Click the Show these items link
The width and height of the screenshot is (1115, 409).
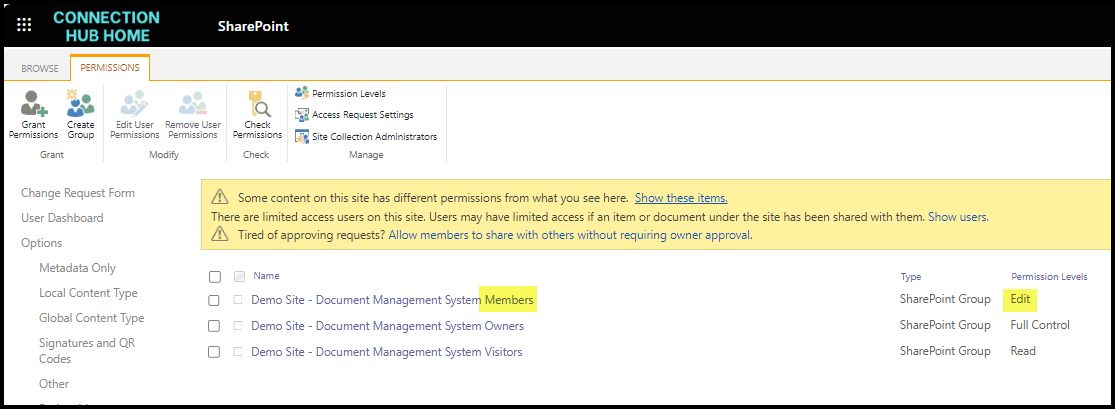tap(680, 199)
